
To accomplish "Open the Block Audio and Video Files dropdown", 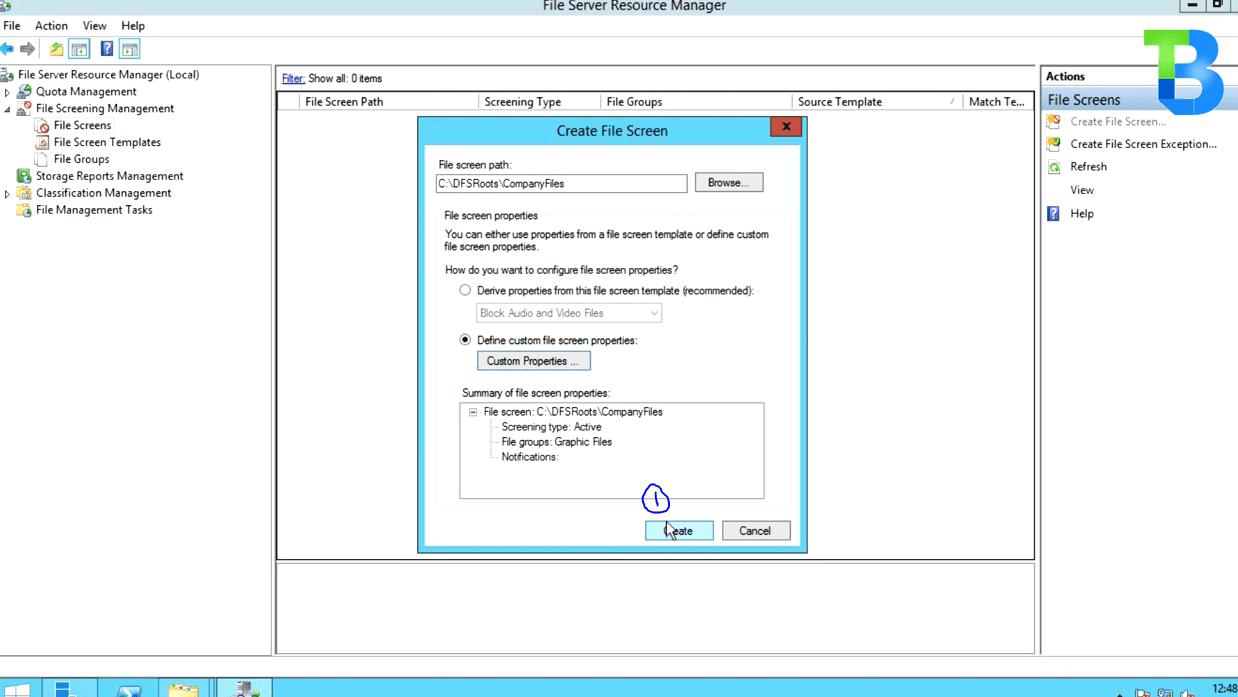I will (x=656, y=312).
